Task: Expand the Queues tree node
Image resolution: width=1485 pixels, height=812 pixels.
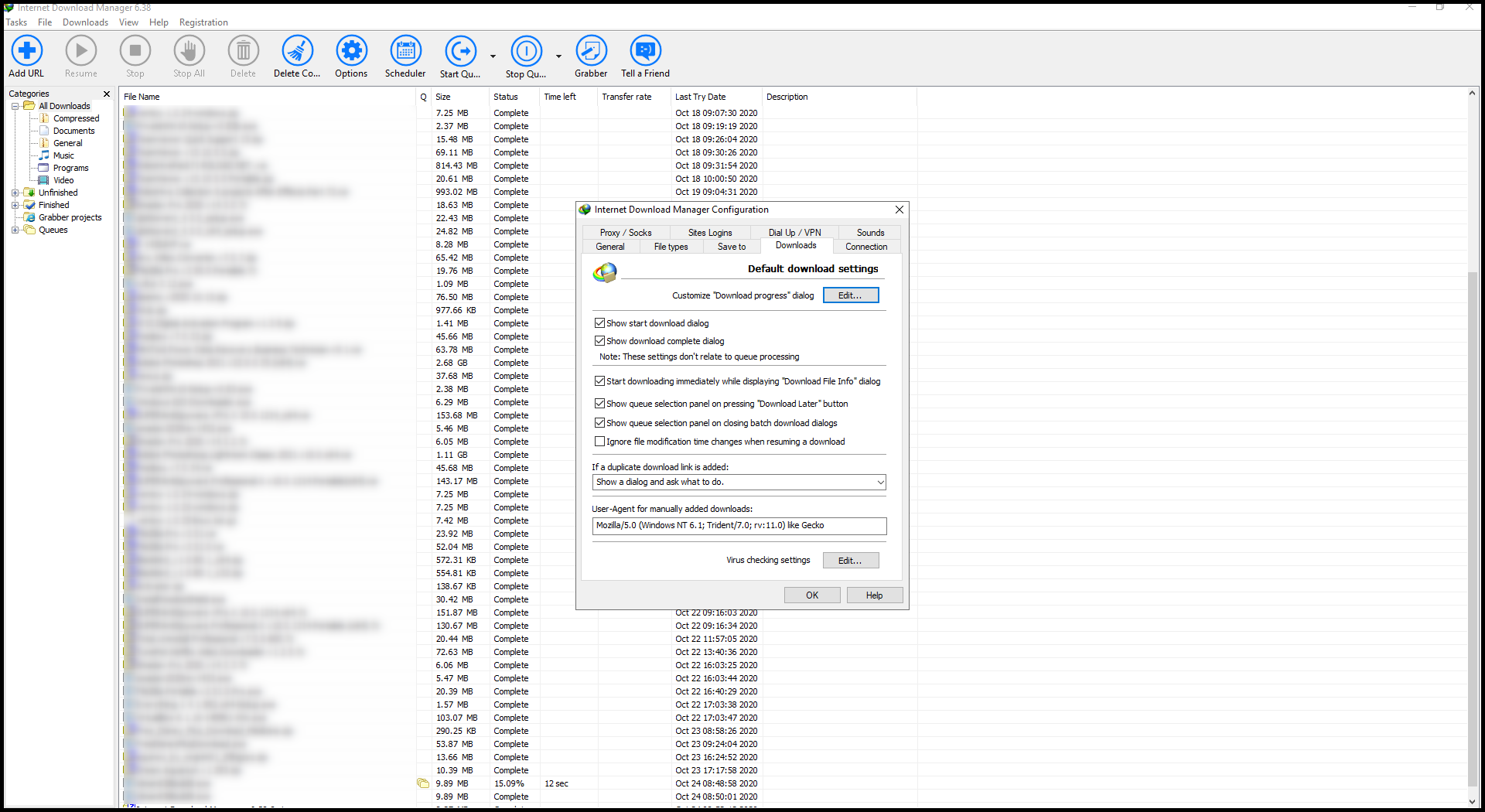Action: pos(15,230)
